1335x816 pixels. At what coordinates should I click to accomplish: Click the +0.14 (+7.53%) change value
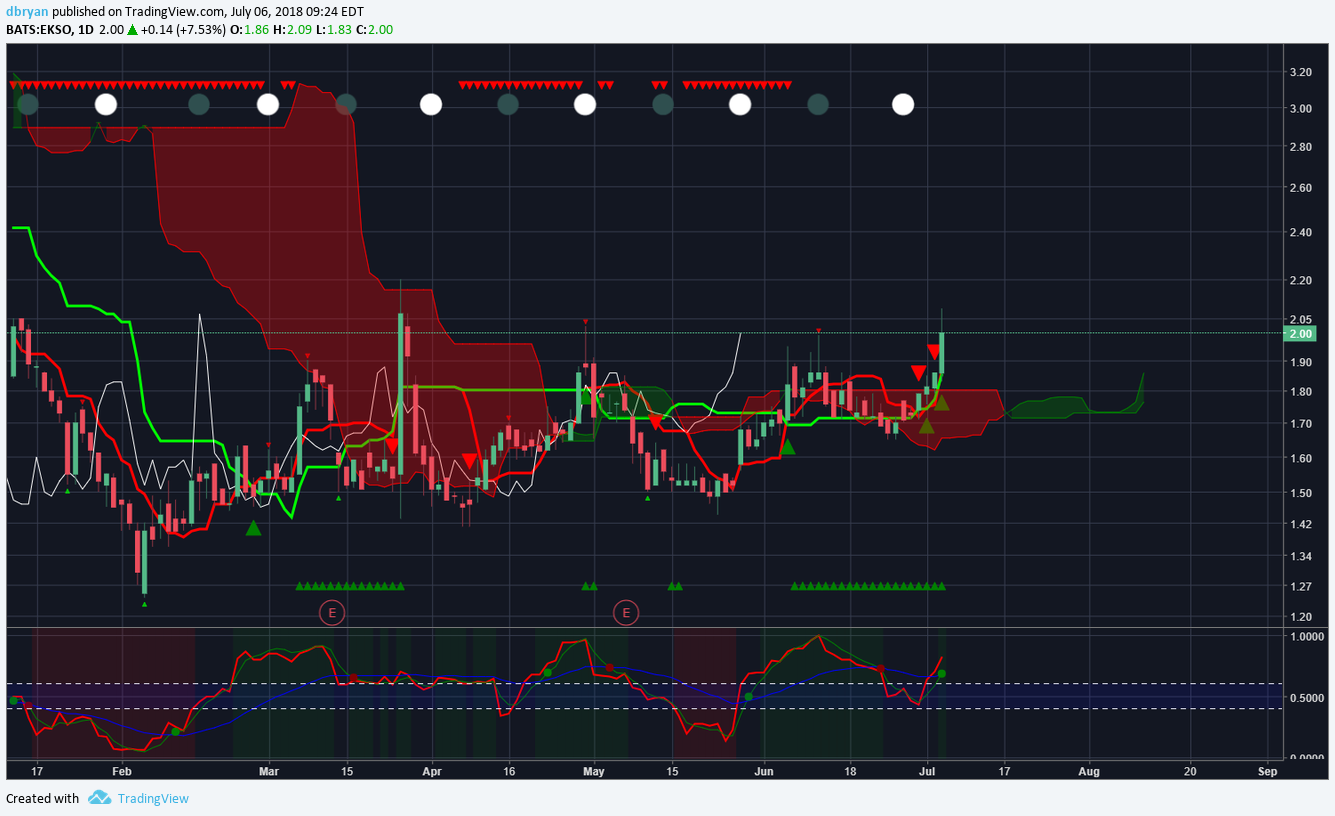[x=182, y=30]
